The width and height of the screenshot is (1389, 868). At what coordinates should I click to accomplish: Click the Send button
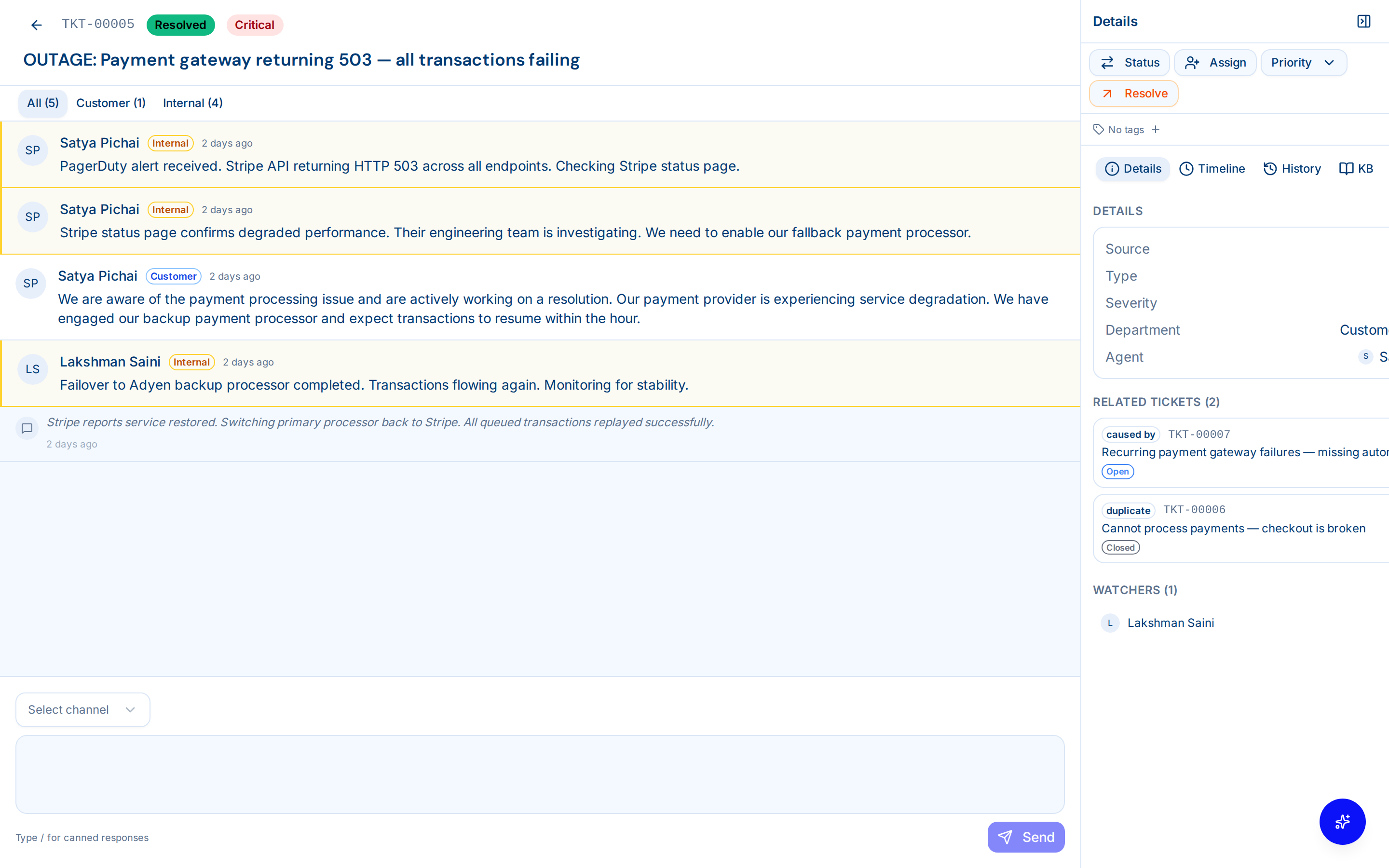(x=1026, y=837)
